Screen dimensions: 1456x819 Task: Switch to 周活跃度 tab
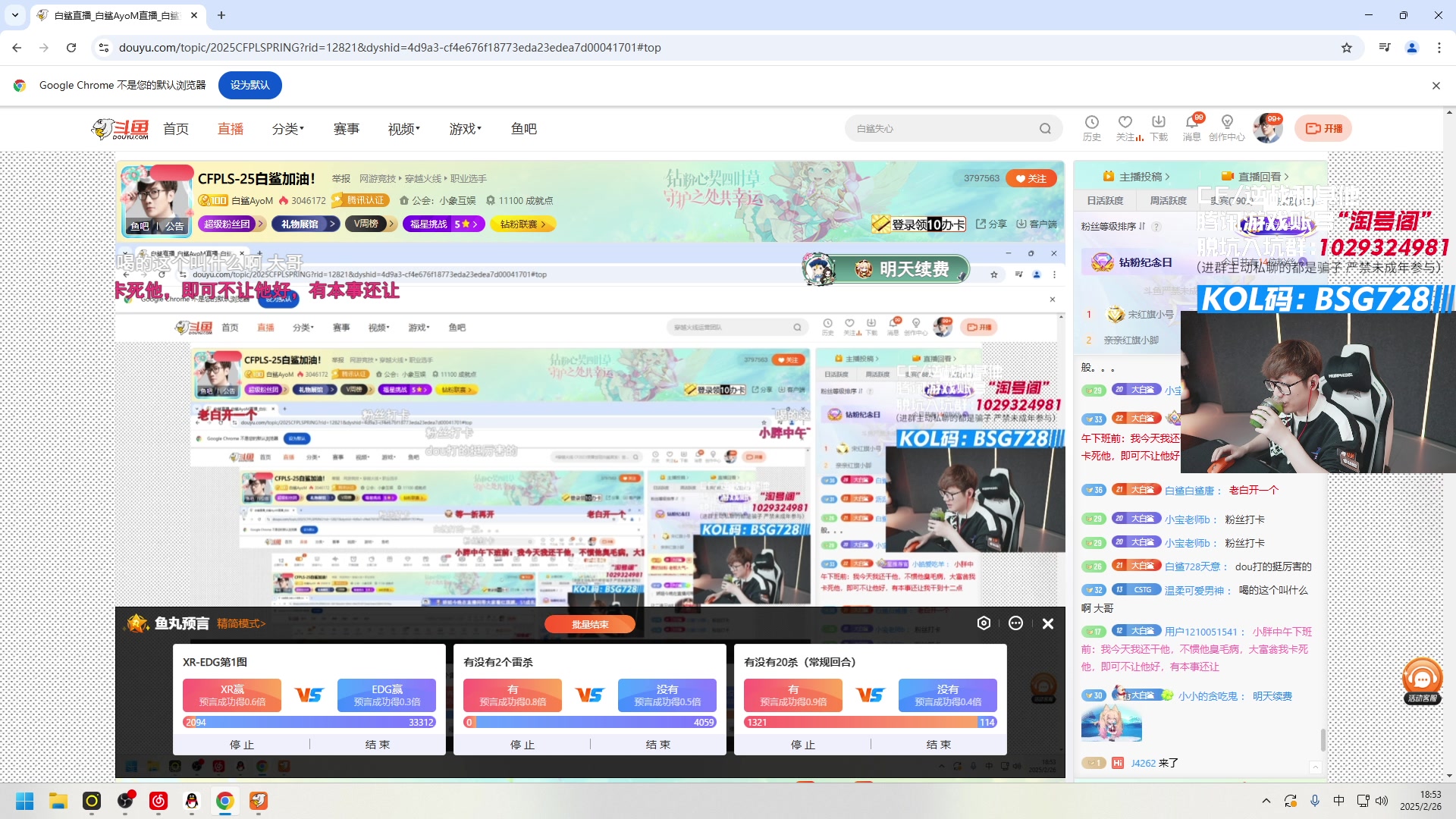[1168, 200]
